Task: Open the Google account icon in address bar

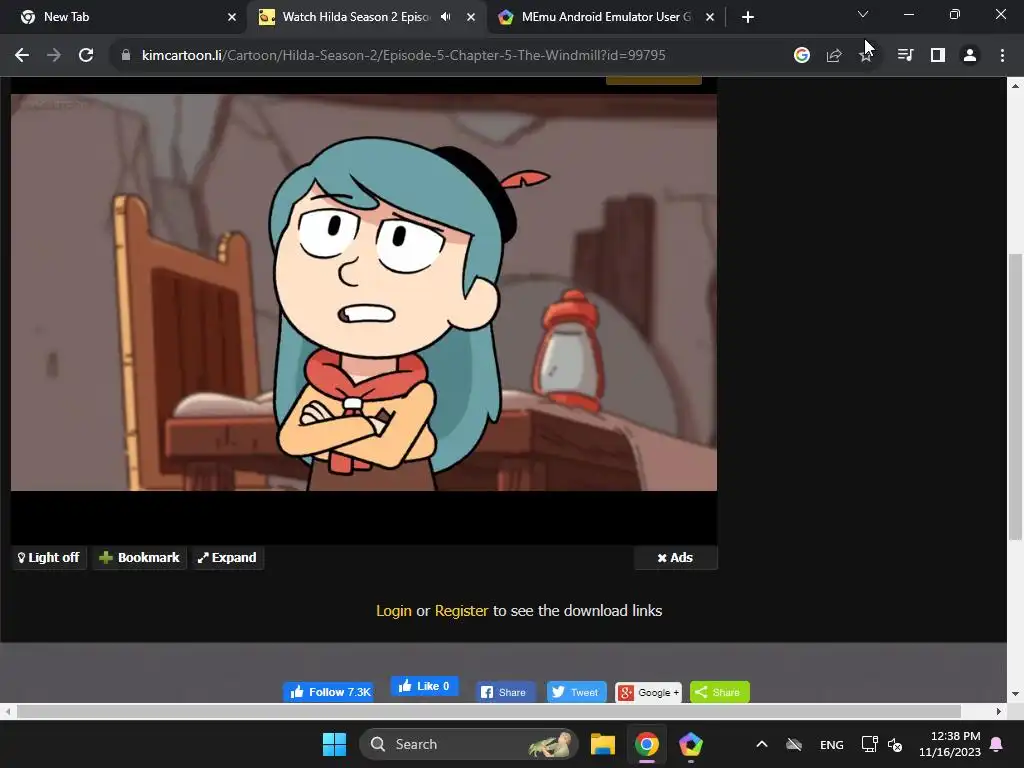Action: pos(802,56)
